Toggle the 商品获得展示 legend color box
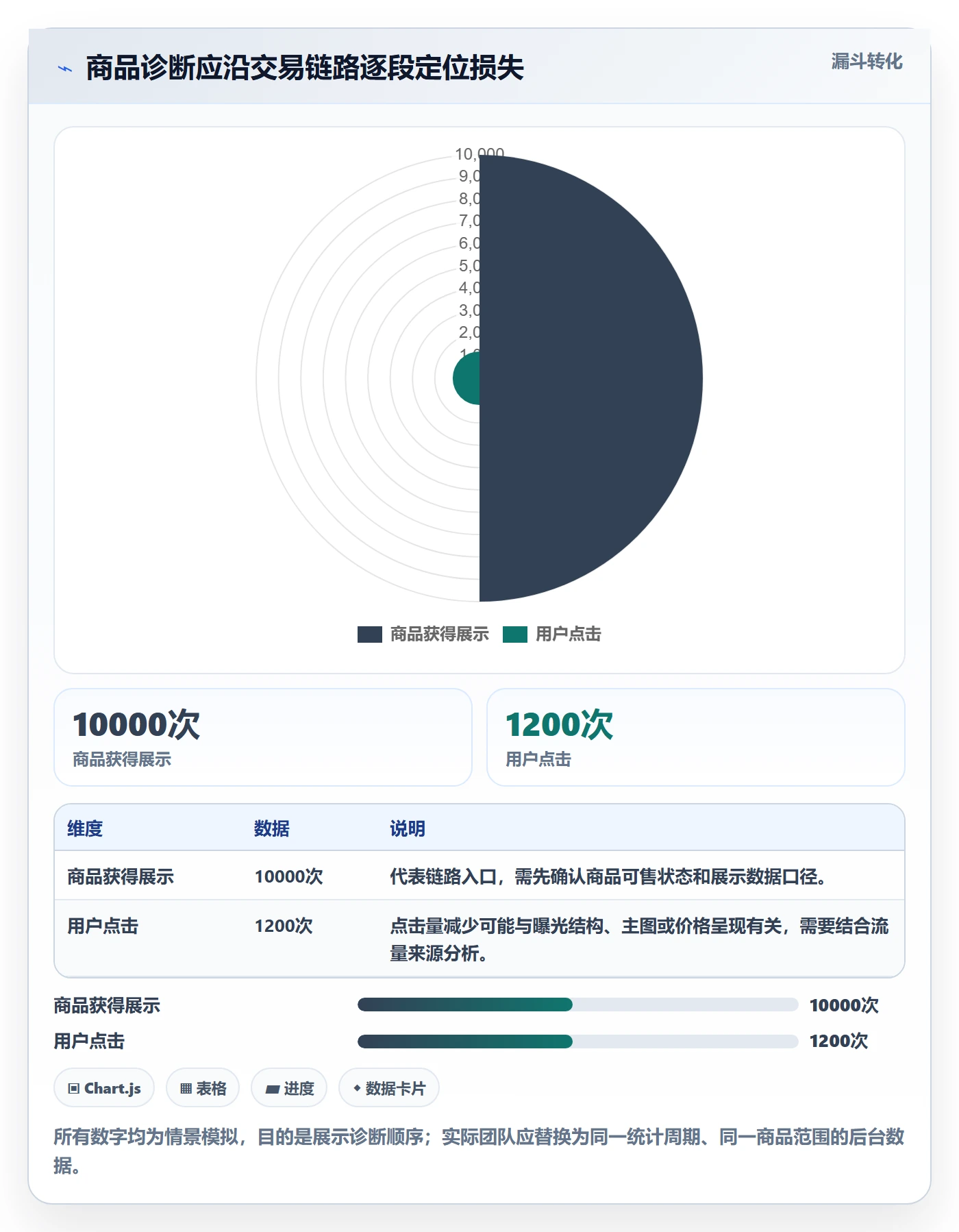 click(x=370, y=635)
